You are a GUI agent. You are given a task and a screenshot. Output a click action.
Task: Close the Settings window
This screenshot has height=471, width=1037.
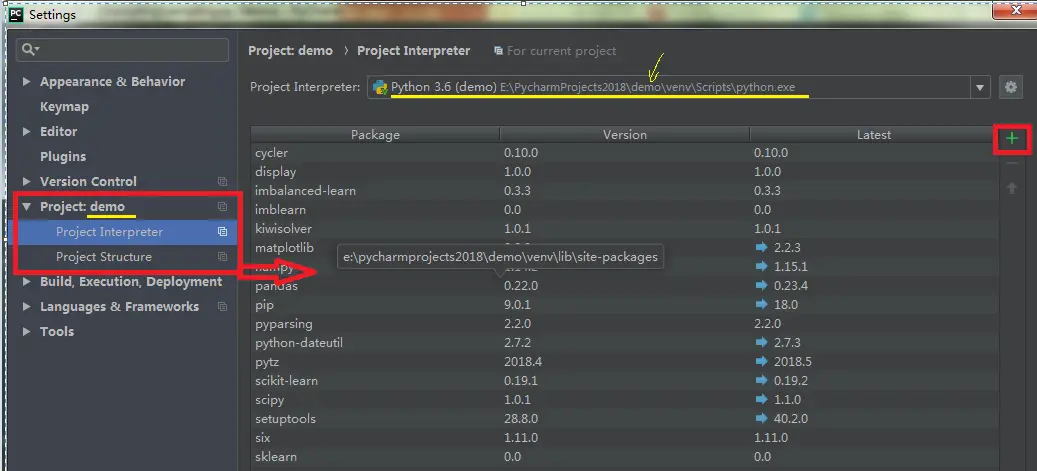click(1017, 11)
